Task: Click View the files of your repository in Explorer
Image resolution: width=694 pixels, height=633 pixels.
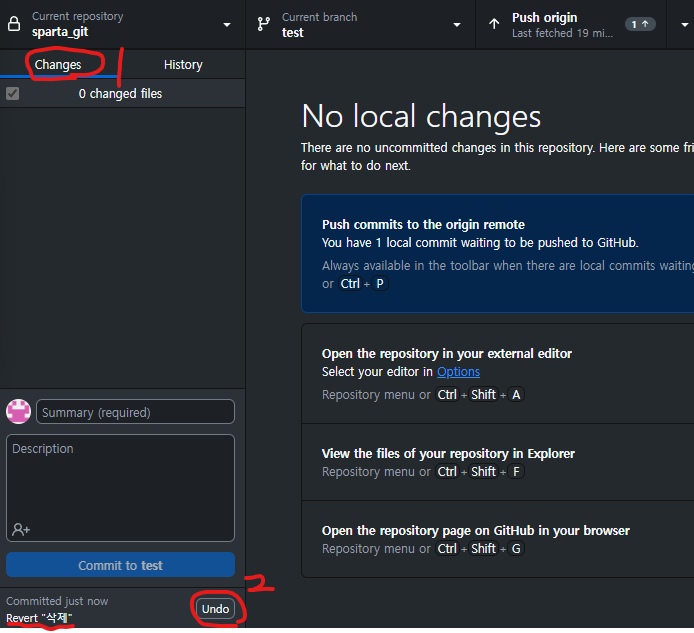Action: point(448,453)
